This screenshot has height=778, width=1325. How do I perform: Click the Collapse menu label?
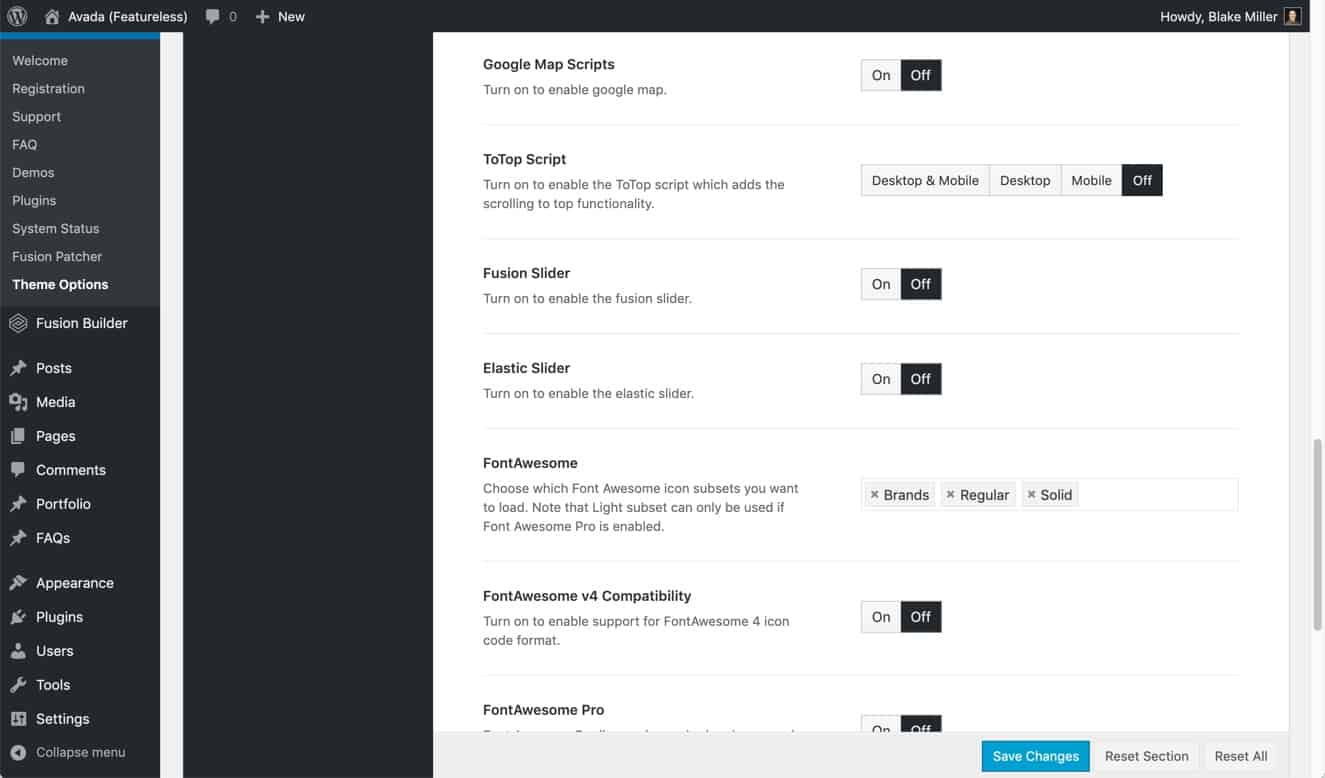point(81,752)
